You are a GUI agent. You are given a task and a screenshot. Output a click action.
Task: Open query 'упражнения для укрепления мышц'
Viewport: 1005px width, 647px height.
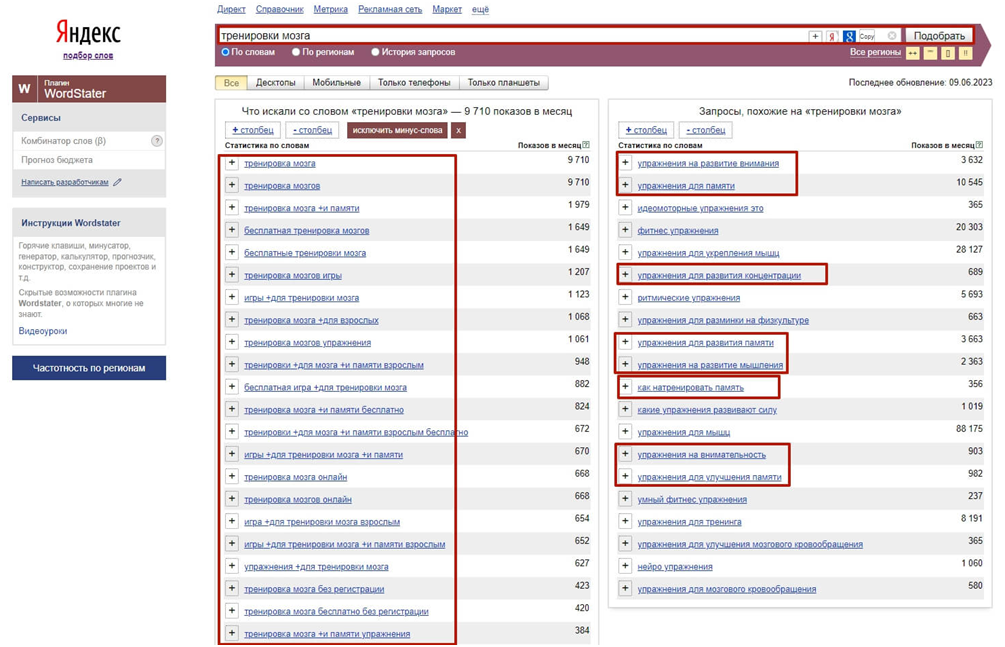[x=708, y=253]
